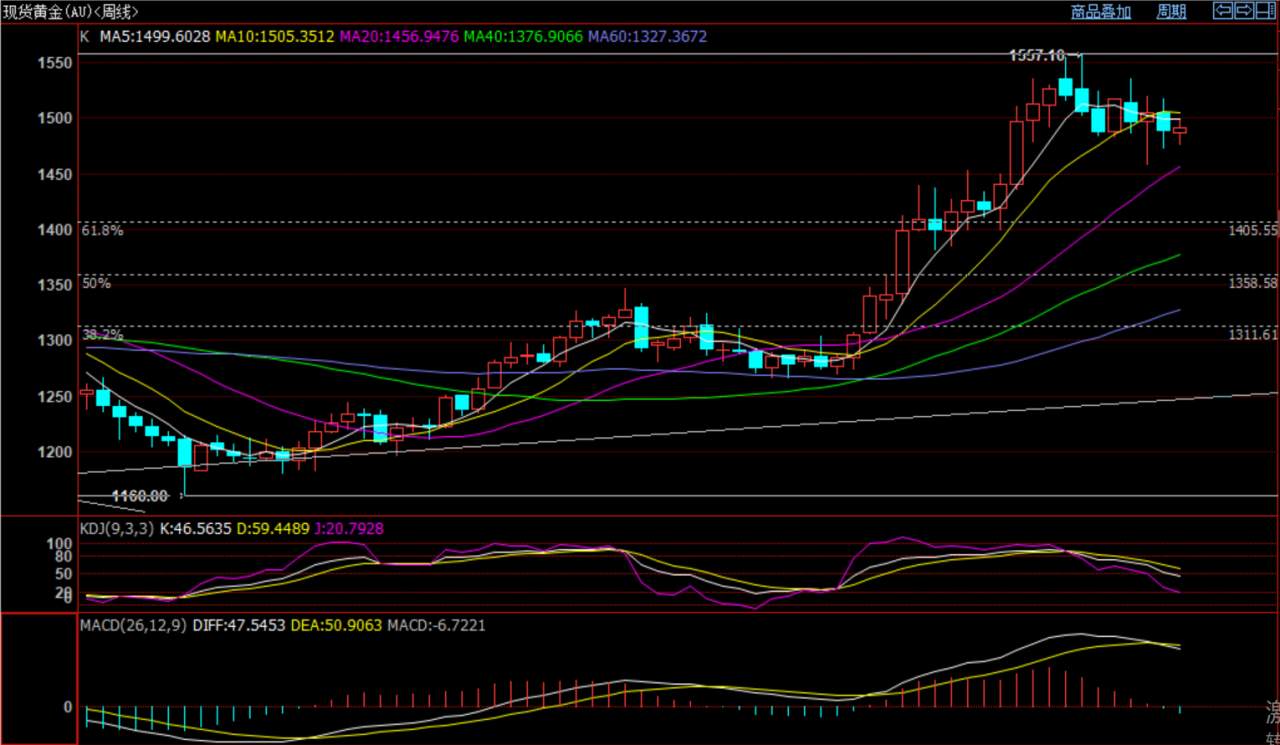
Task: Open the 商品叠加 overlay link
Action: point(1101,12)
